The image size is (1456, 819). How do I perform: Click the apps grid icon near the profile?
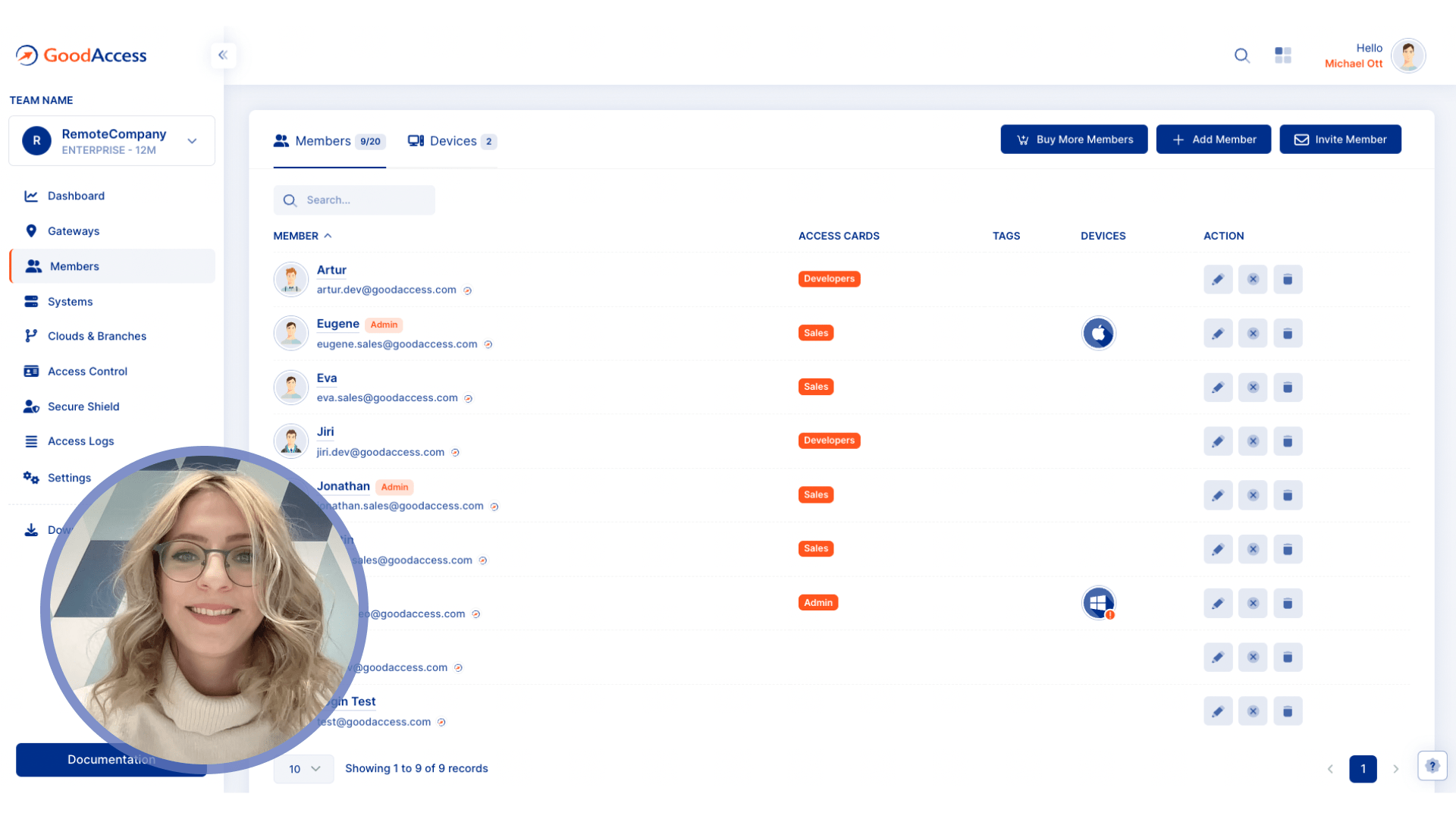tap(1282, 55)
